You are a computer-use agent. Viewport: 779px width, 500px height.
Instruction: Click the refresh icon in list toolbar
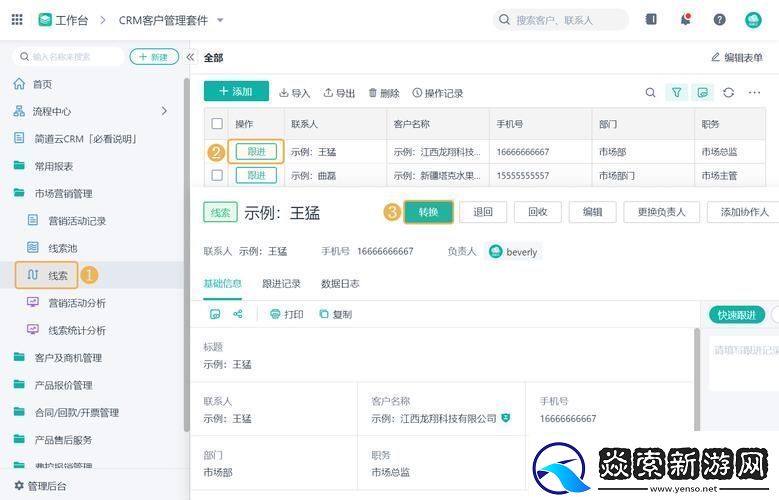(x=728, y=92)
